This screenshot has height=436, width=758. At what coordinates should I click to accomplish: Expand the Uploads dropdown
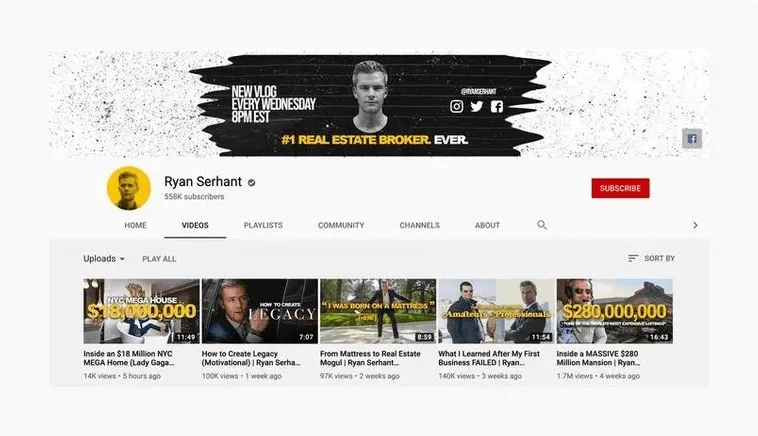(x=104, y=258)
